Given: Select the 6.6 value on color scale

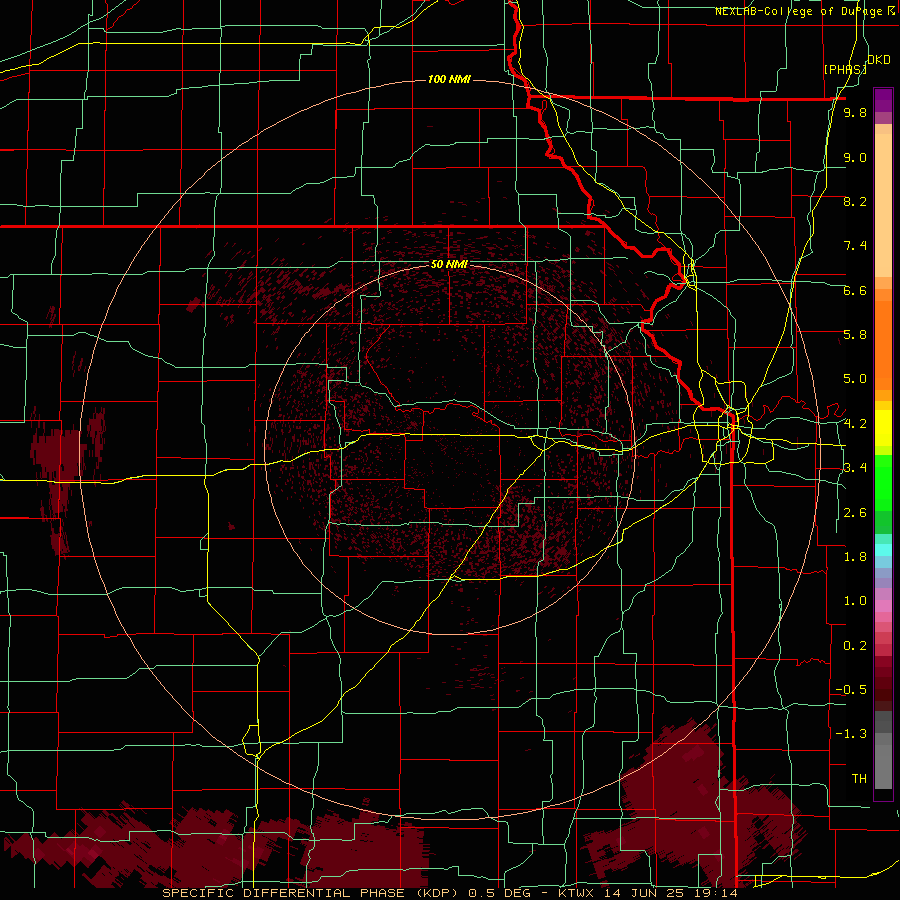Looking at the screenshot, I should click(x=855, y=290).
